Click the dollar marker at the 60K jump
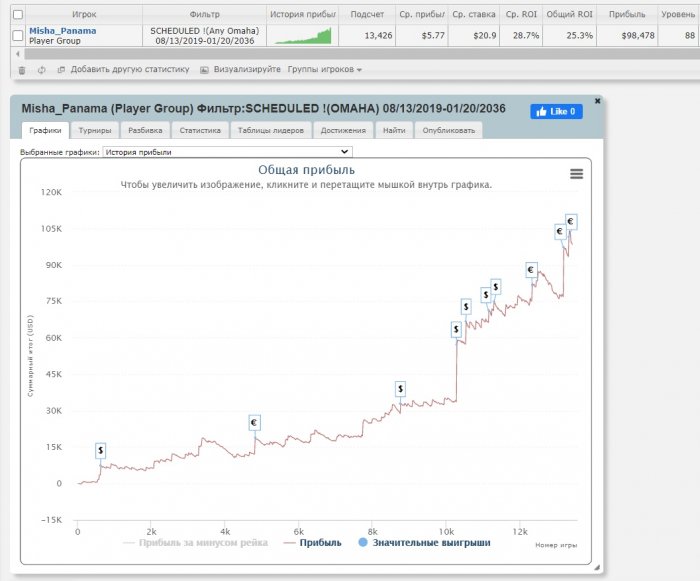This screenshot has height=581, width=700. pyautogui.click(x=456, y=329)
